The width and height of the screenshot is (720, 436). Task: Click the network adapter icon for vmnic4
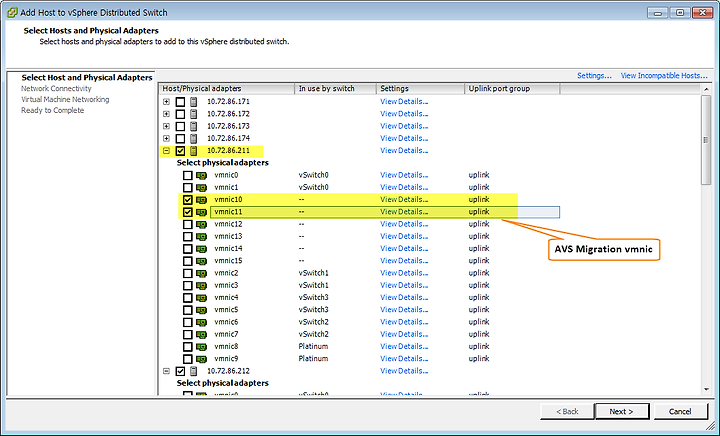point(201,297)
